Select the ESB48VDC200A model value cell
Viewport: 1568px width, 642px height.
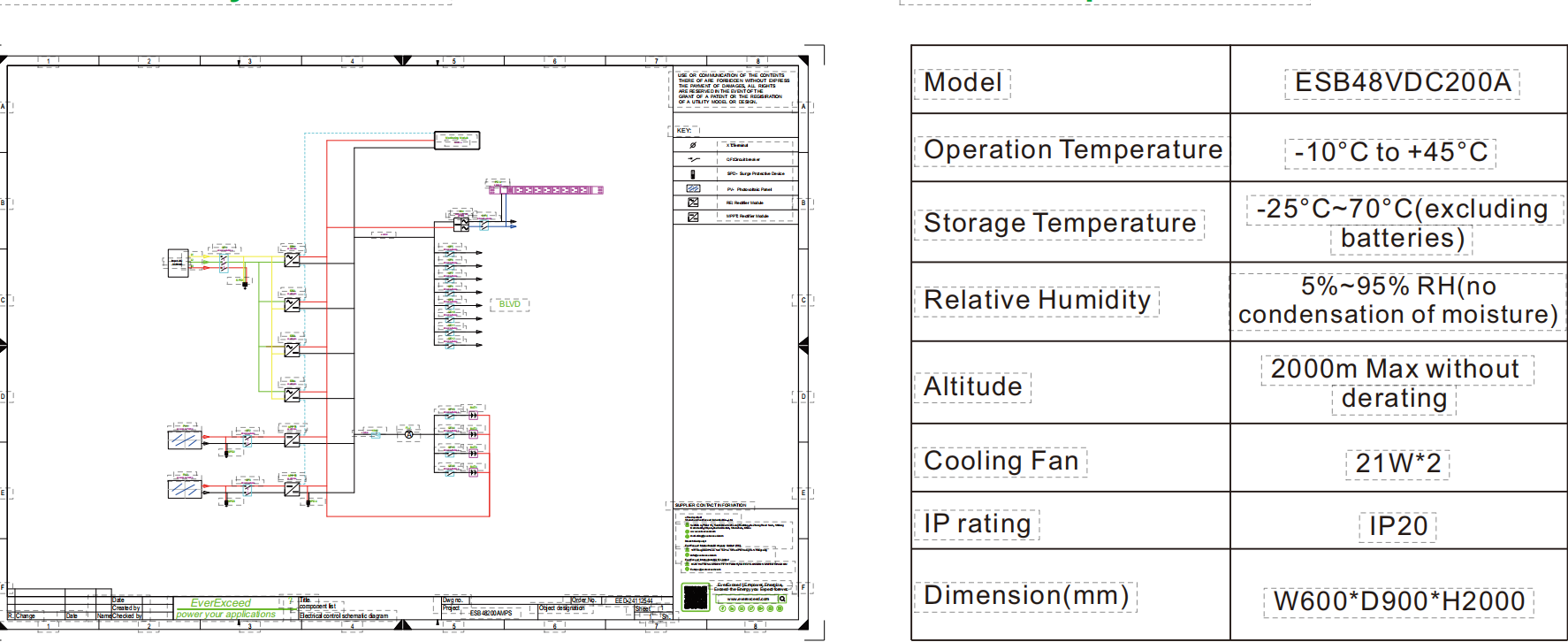[x=1402, y=82]
